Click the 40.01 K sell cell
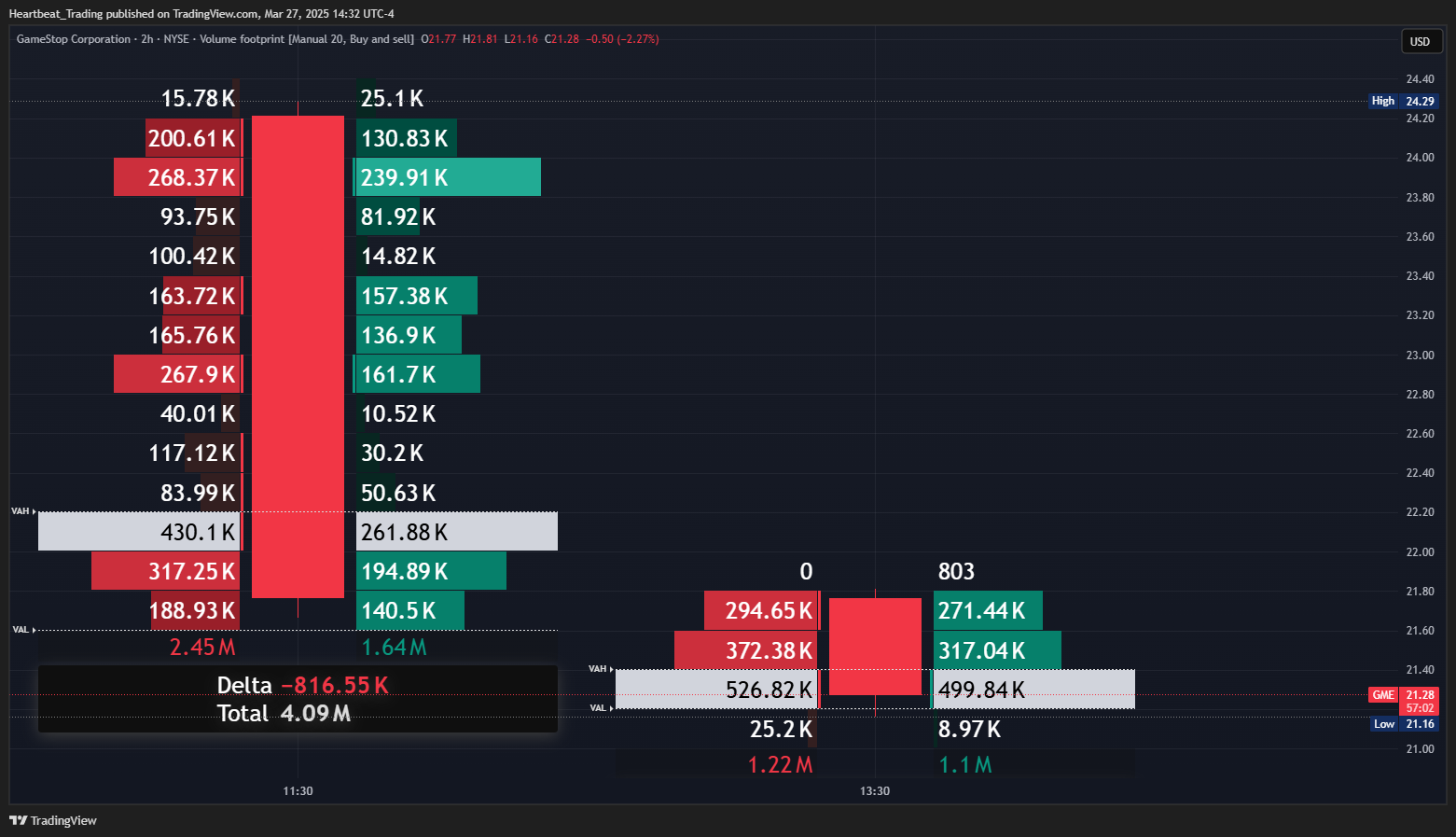Screen dimensions: 1456x837 [x=199, y=413]
